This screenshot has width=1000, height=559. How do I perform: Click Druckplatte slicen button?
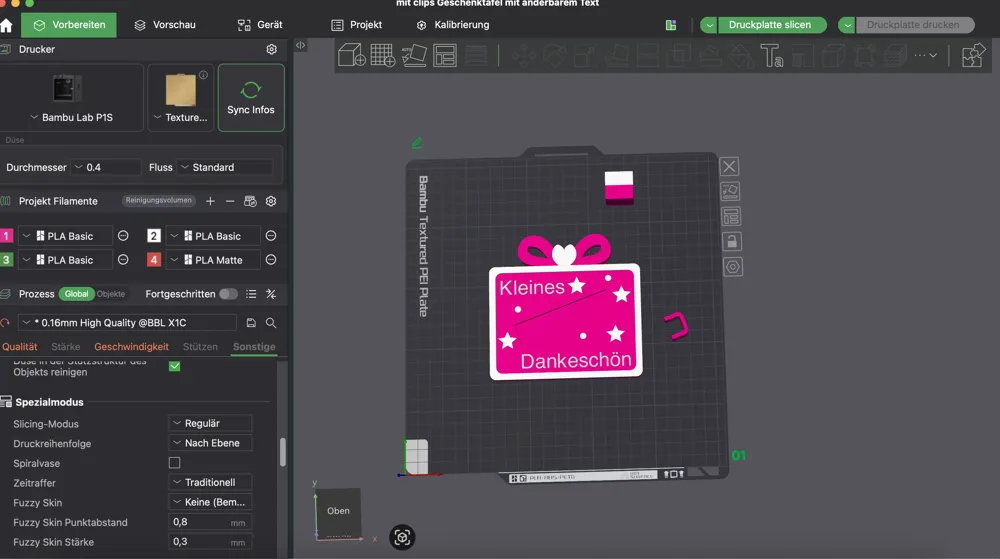coord(770,25)
